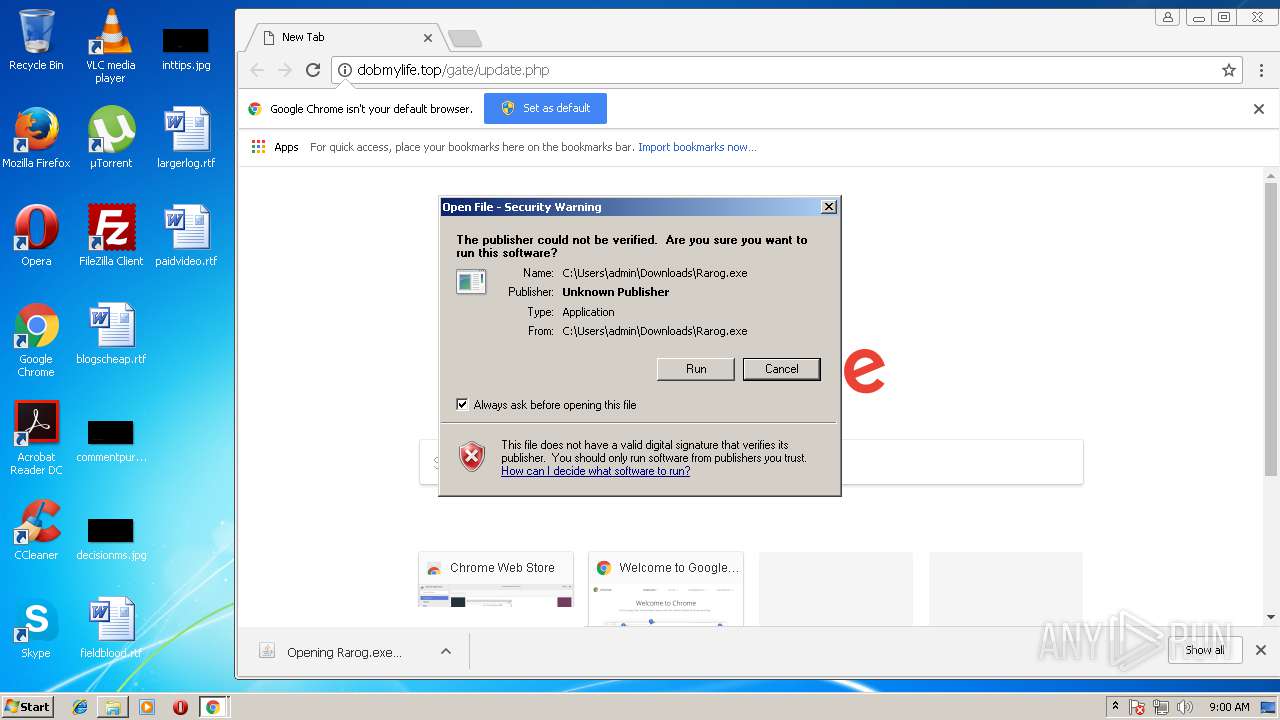The image size is (1280, 720).
Task: Close the New Tab tab
Action: tap(428, 38)
